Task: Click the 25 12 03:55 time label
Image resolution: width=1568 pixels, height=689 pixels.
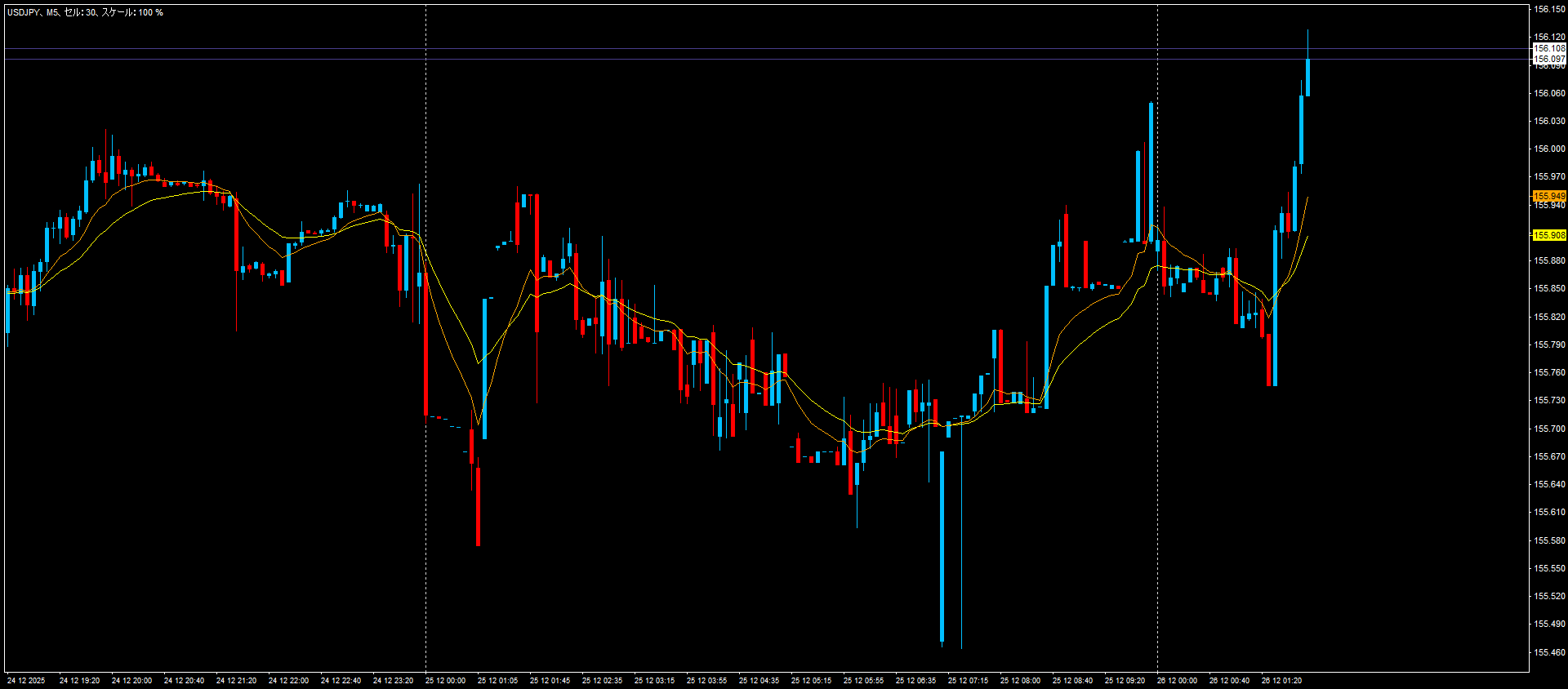Action: 706,681
